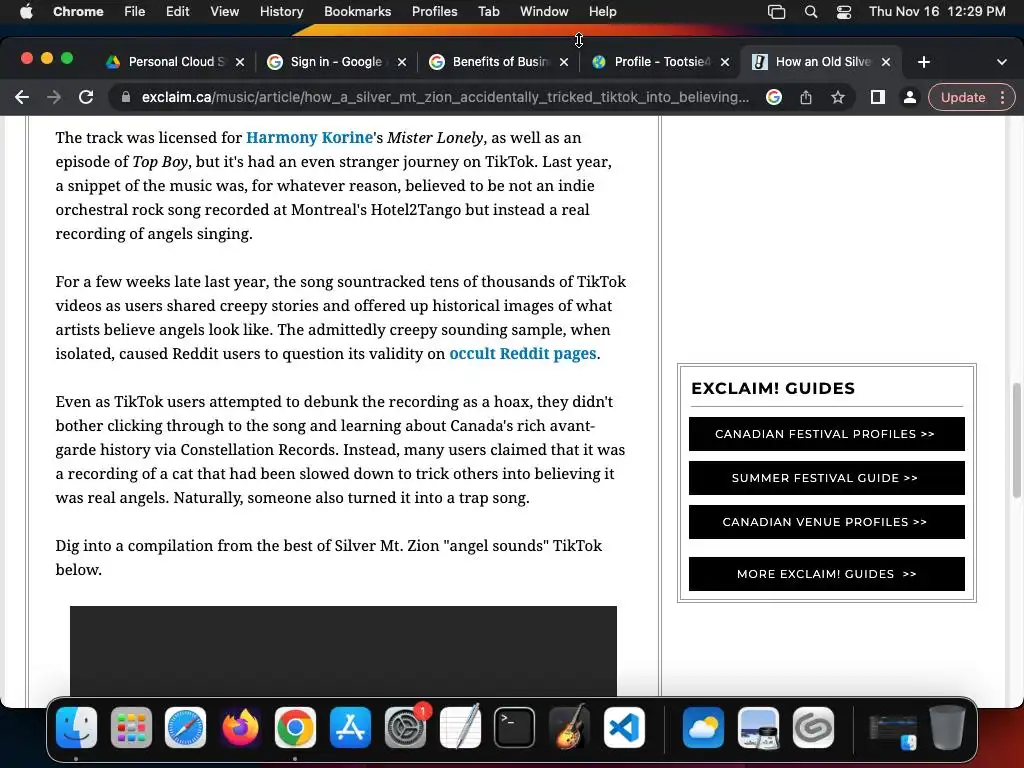Screen dimensions: 1024x768
Task: Click the screen mirroring menu bar icon
Action: pos(776,12)
